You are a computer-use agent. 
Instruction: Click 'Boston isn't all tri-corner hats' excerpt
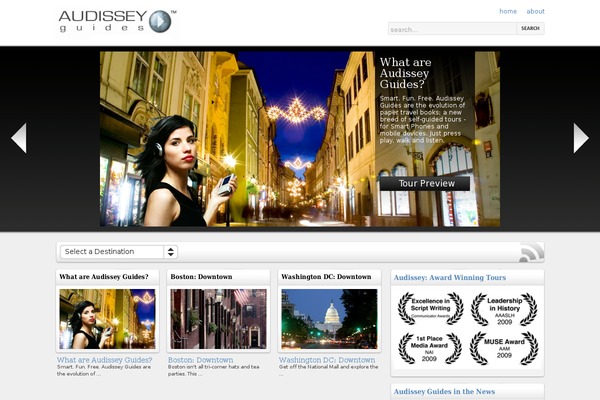click(214, 370)
